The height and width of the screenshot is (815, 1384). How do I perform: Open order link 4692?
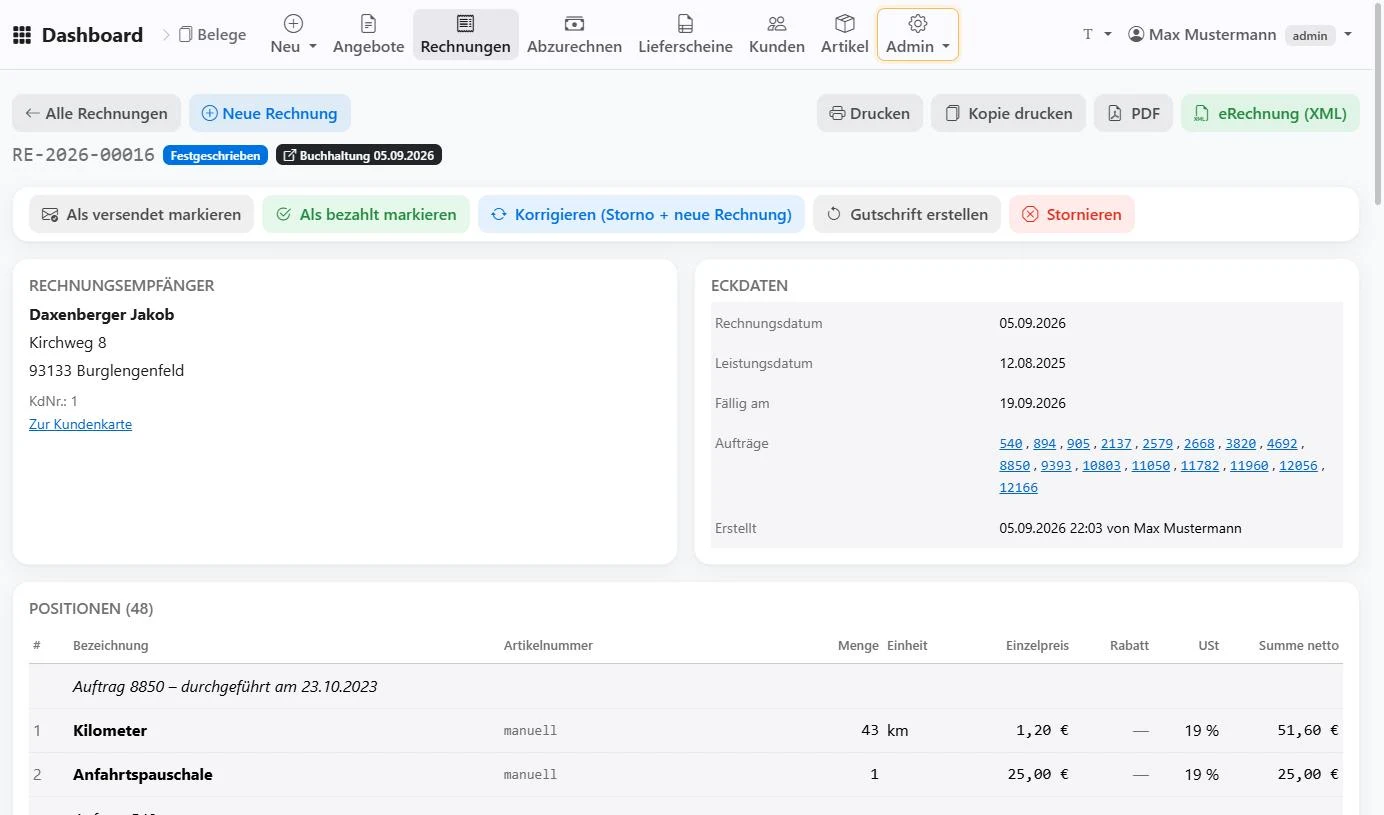pyautogui.click(x=1282, y=443)
